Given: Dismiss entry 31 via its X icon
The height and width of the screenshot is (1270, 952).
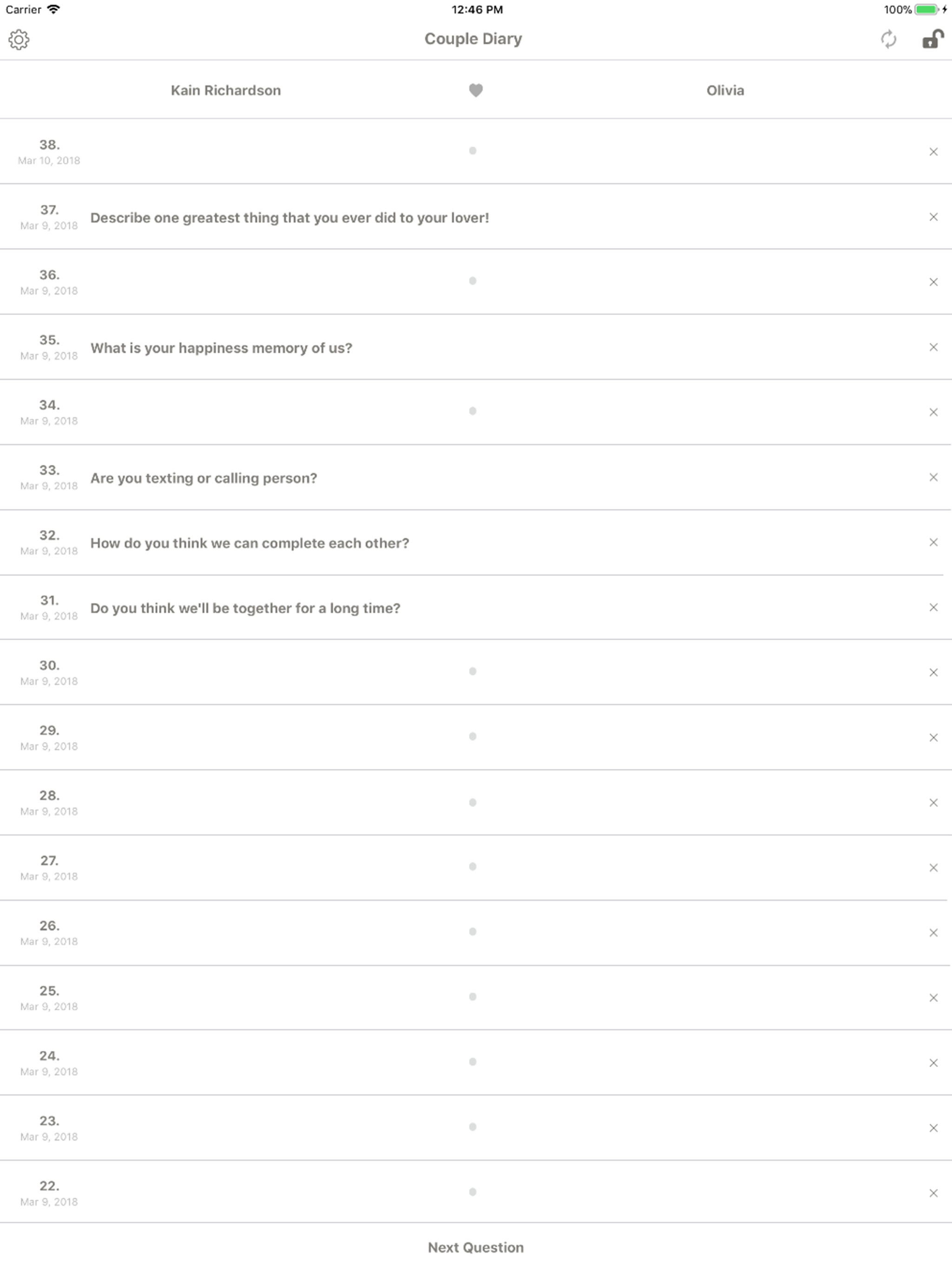Looking at the screenshot, I should point(933,607).
